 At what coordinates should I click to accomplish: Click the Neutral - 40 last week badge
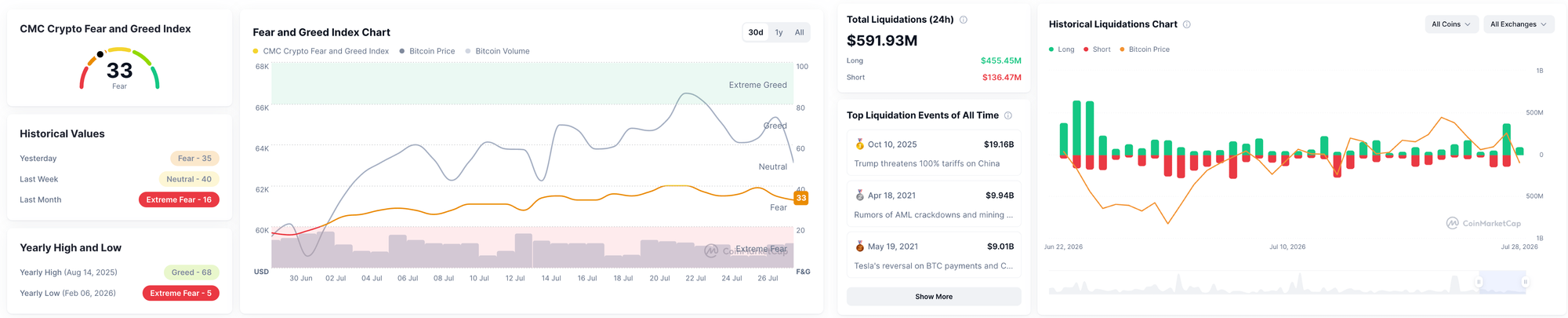pos(189,179)
